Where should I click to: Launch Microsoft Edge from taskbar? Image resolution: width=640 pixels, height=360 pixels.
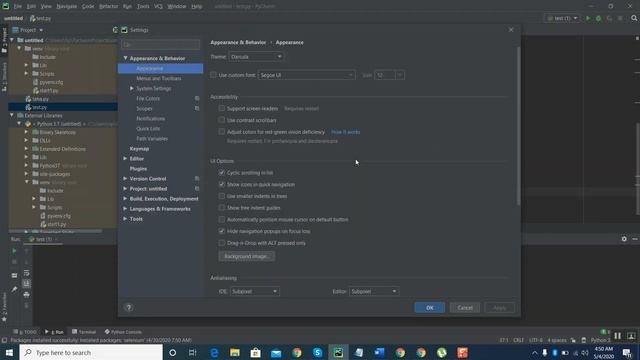[214, 353]
